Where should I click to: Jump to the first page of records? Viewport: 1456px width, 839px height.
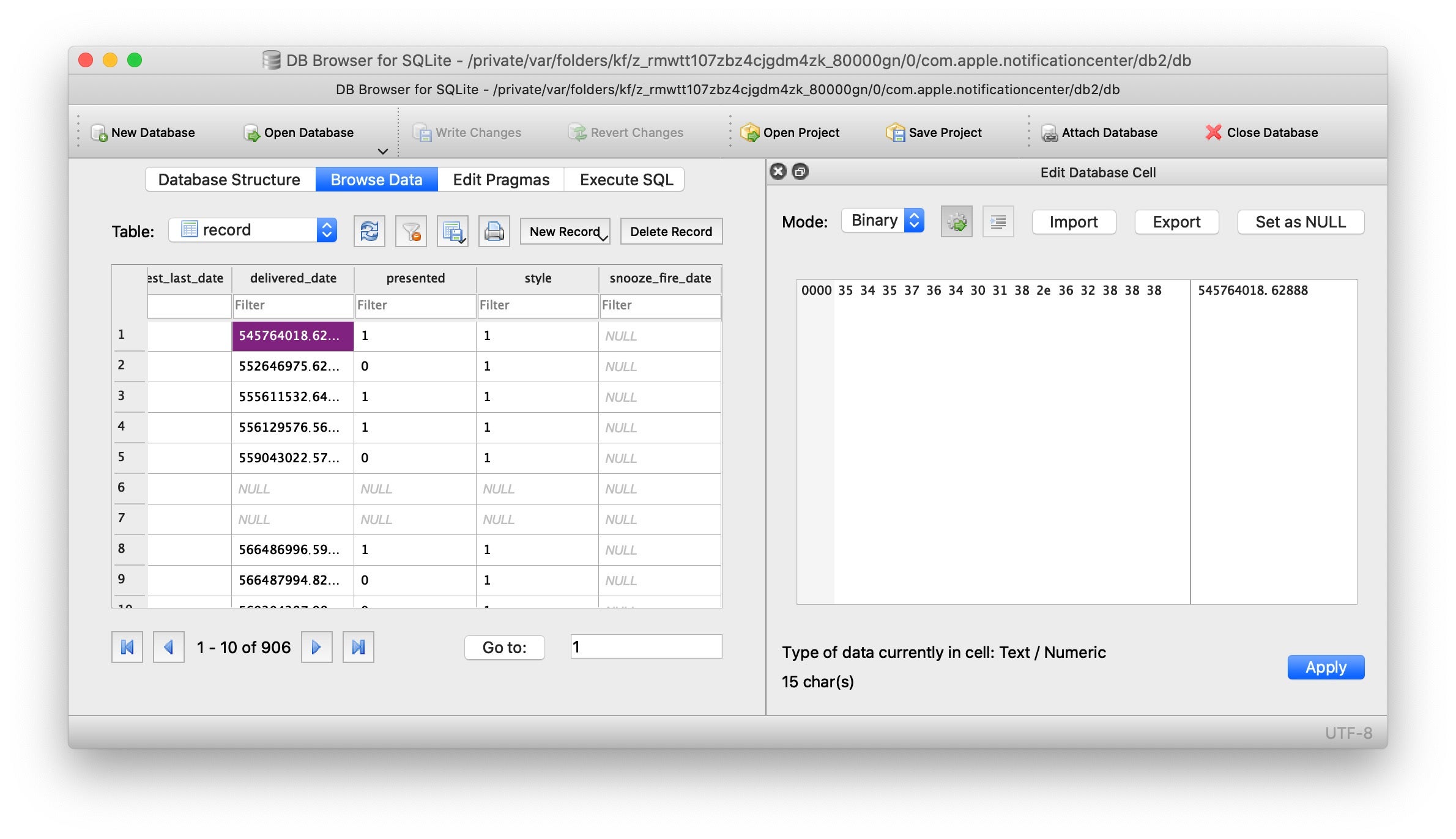[127, 647]
